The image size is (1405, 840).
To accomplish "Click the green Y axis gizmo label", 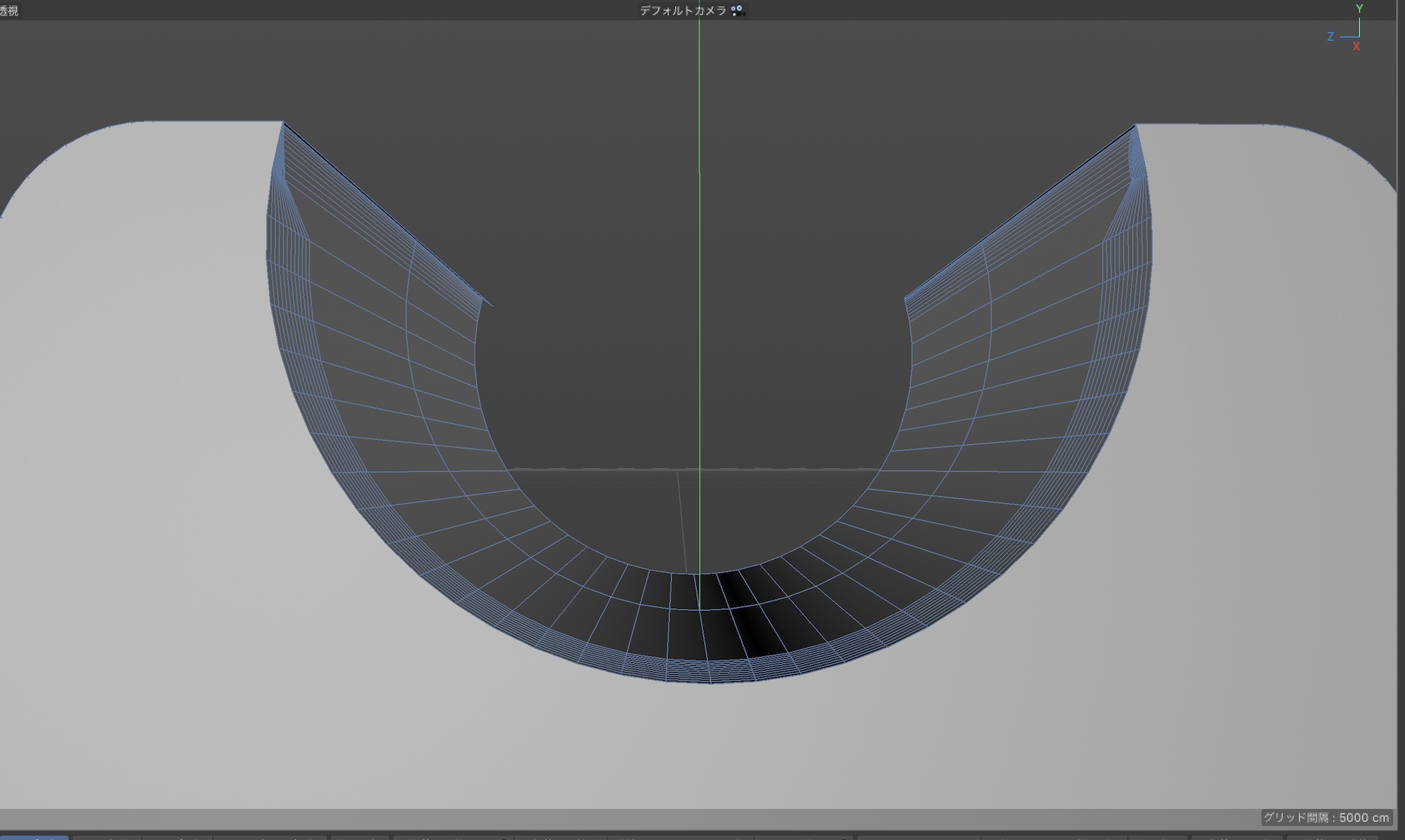I will (1359, 9).
